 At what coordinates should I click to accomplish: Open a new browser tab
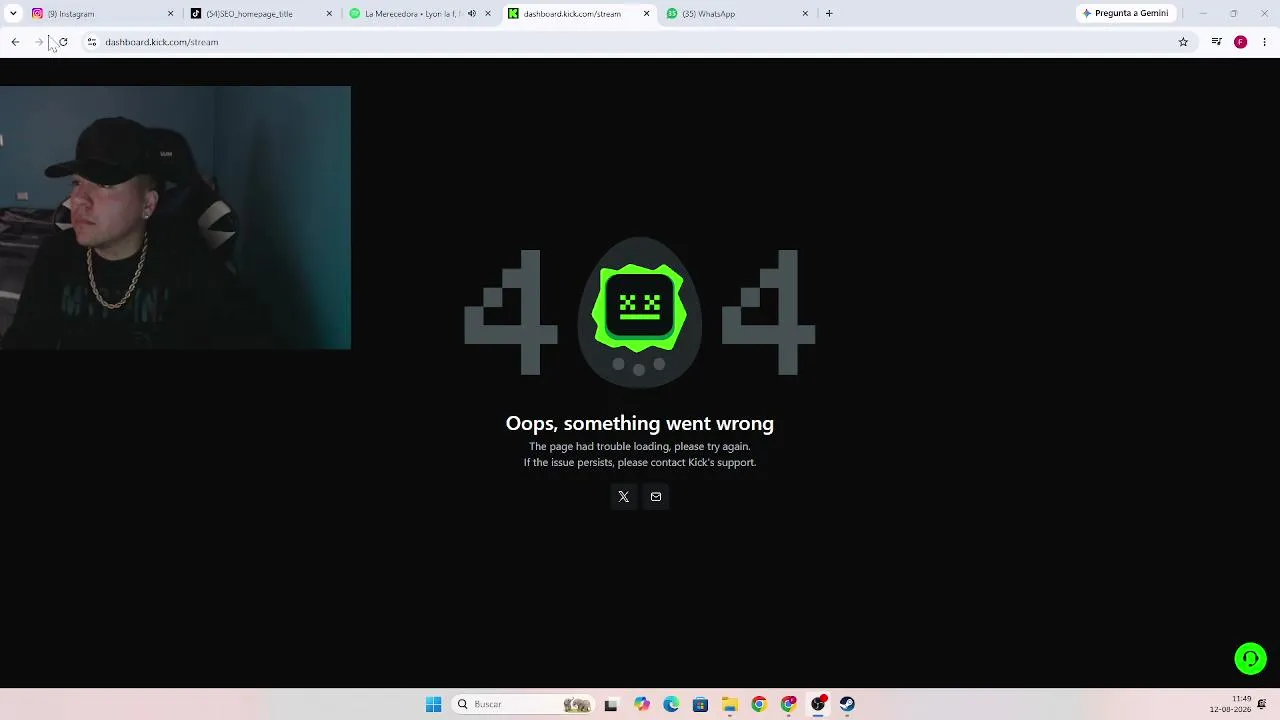[829, 14]
